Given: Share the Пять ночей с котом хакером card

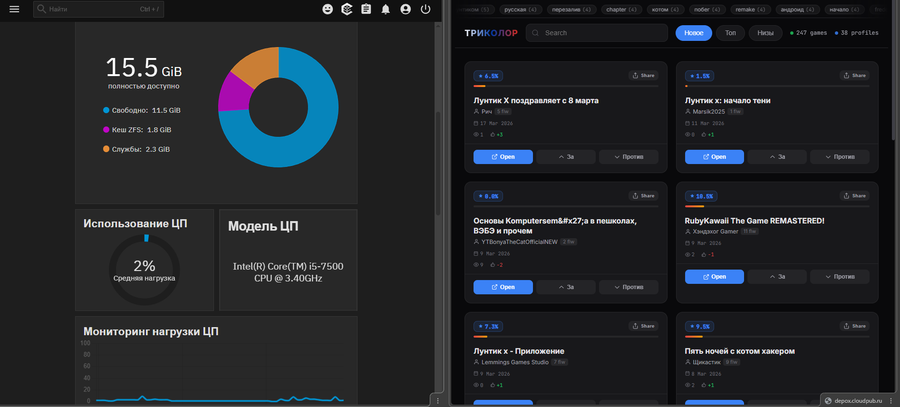Looking at the screenshot, I should point(855,326).
